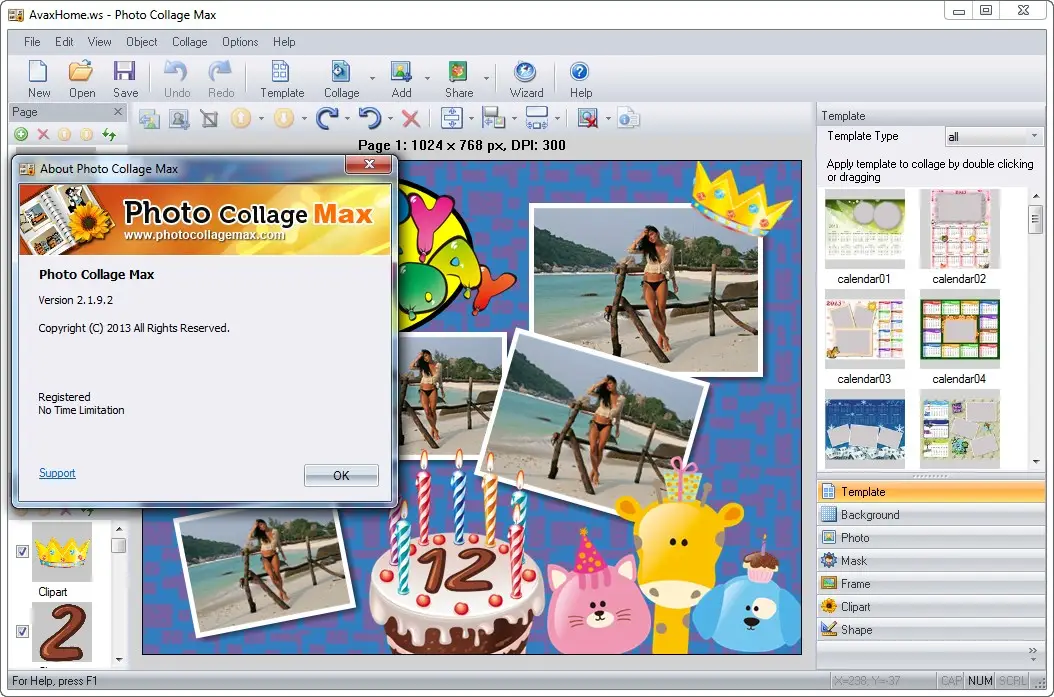Click the remove image icon with red X
Screen dimensions: 1054x697
coord(587,118)
